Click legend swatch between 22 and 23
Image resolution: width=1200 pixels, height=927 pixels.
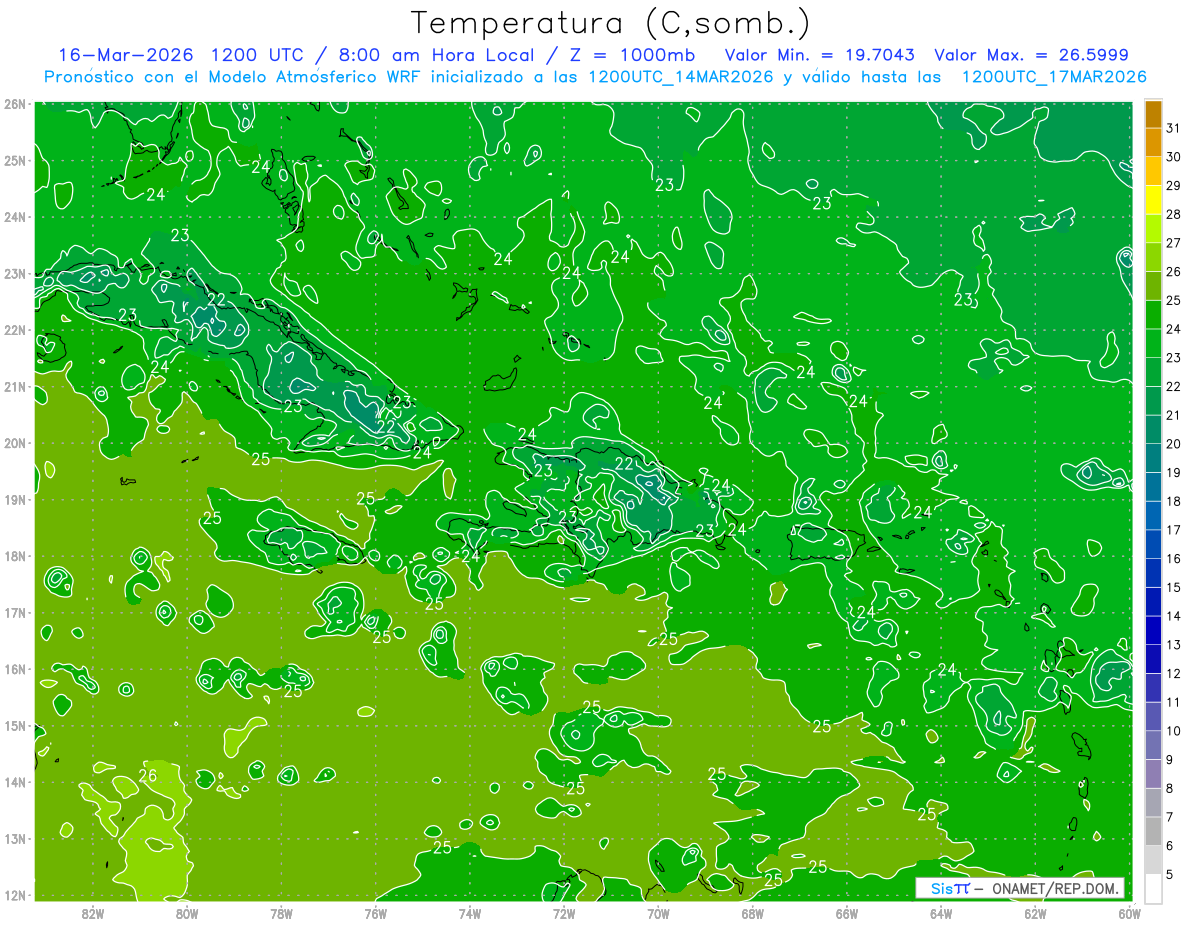tap(1154, 372)
